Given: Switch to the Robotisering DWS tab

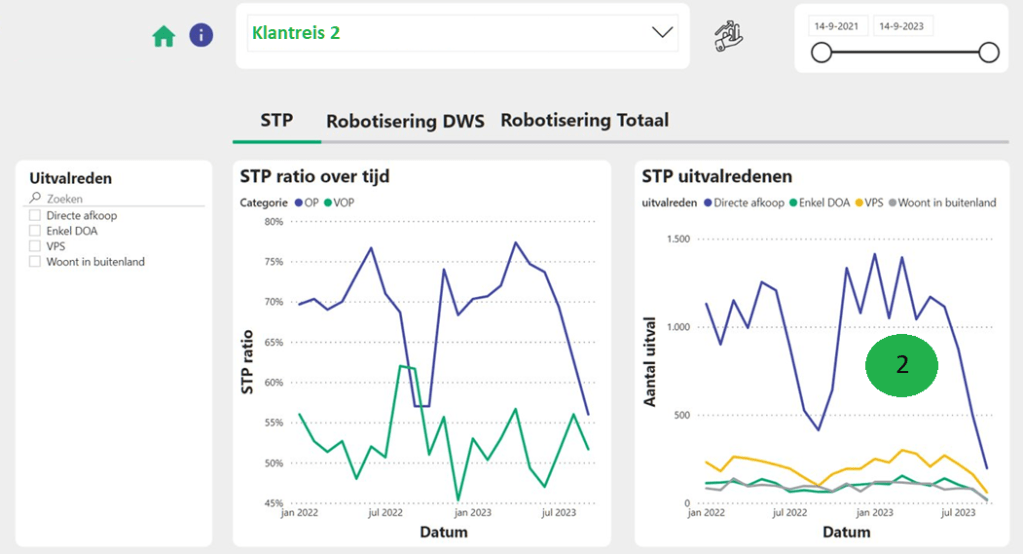Looking at the screenshot, I should (405, 122).
